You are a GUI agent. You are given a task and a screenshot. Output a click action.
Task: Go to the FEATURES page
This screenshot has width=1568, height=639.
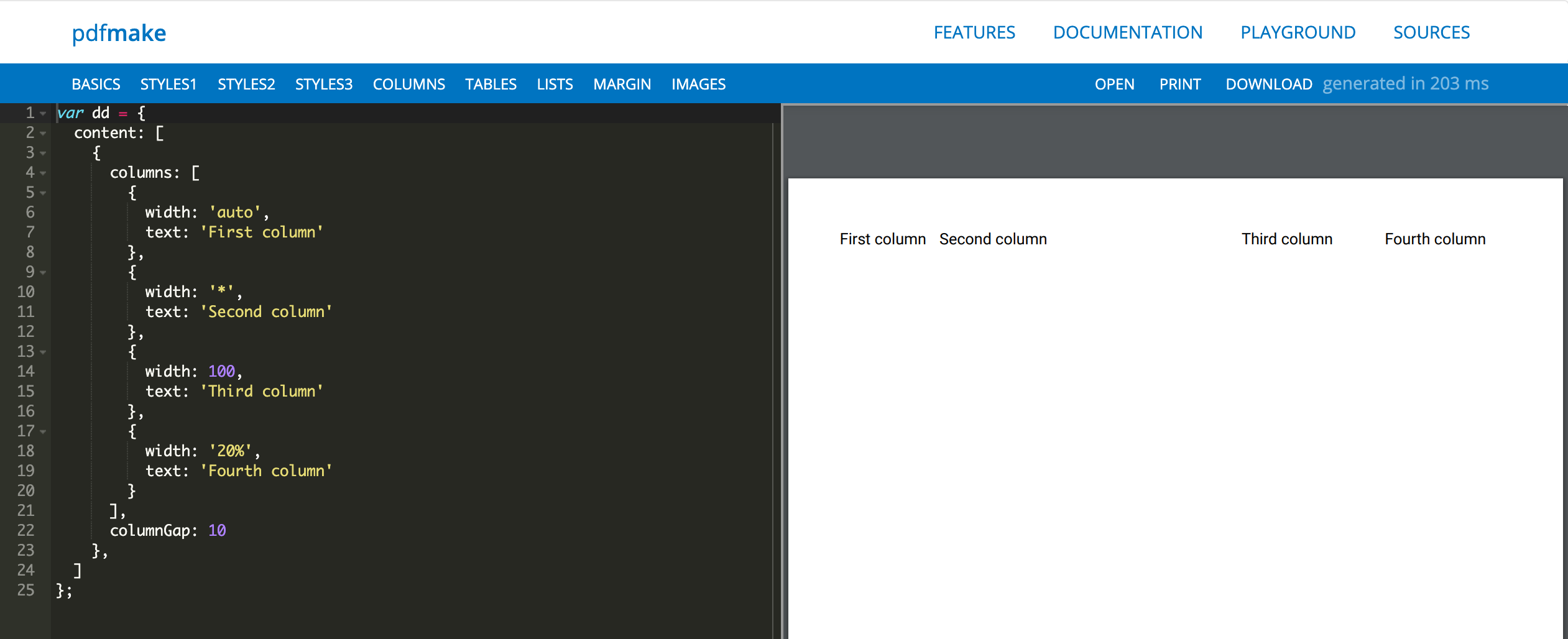pyautogui.click(x=974, y=32)
